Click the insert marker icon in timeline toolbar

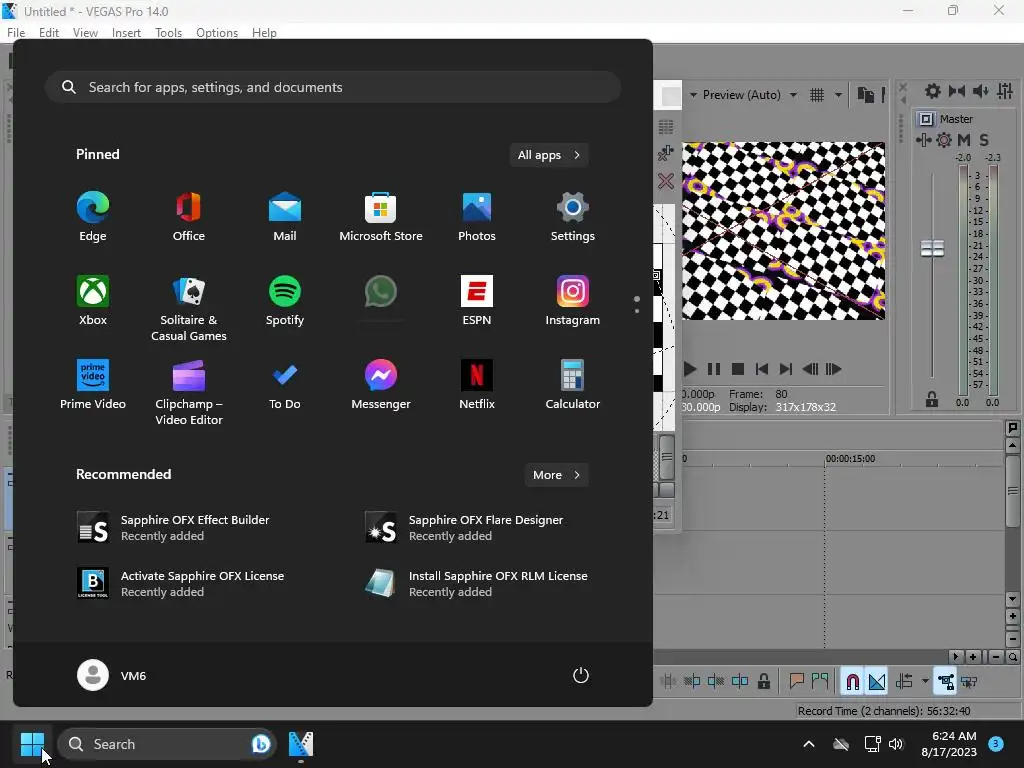(796, 682)
